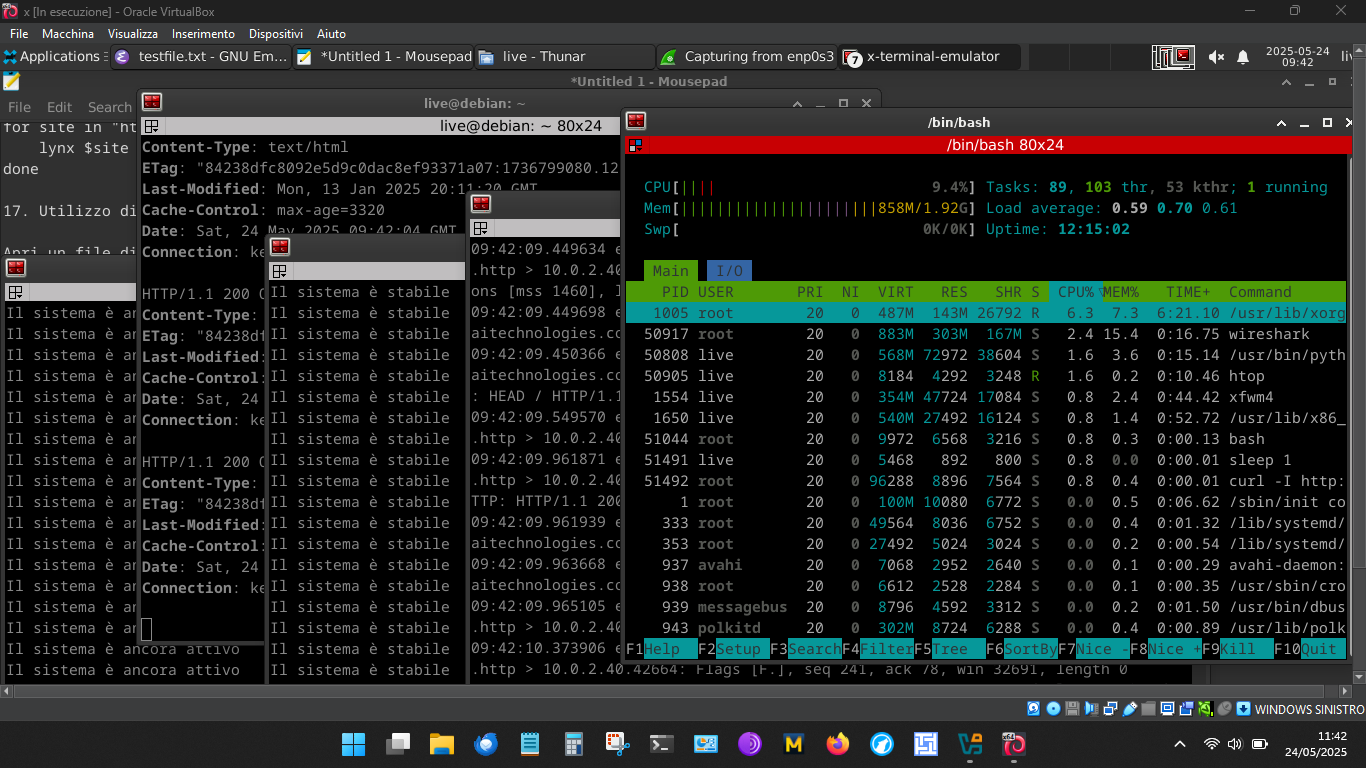Switch to the Capturing from enp0s3 panel button
This screenshot has width=1366, height=768.
pyautogui.click(x=747, y=57)
